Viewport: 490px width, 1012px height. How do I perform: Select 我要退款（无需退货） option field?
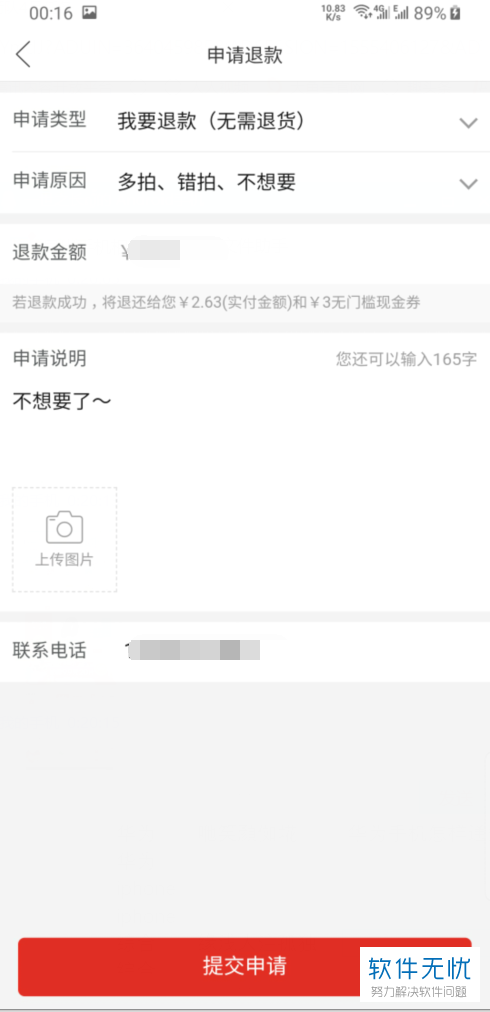[x=210, y=121]
